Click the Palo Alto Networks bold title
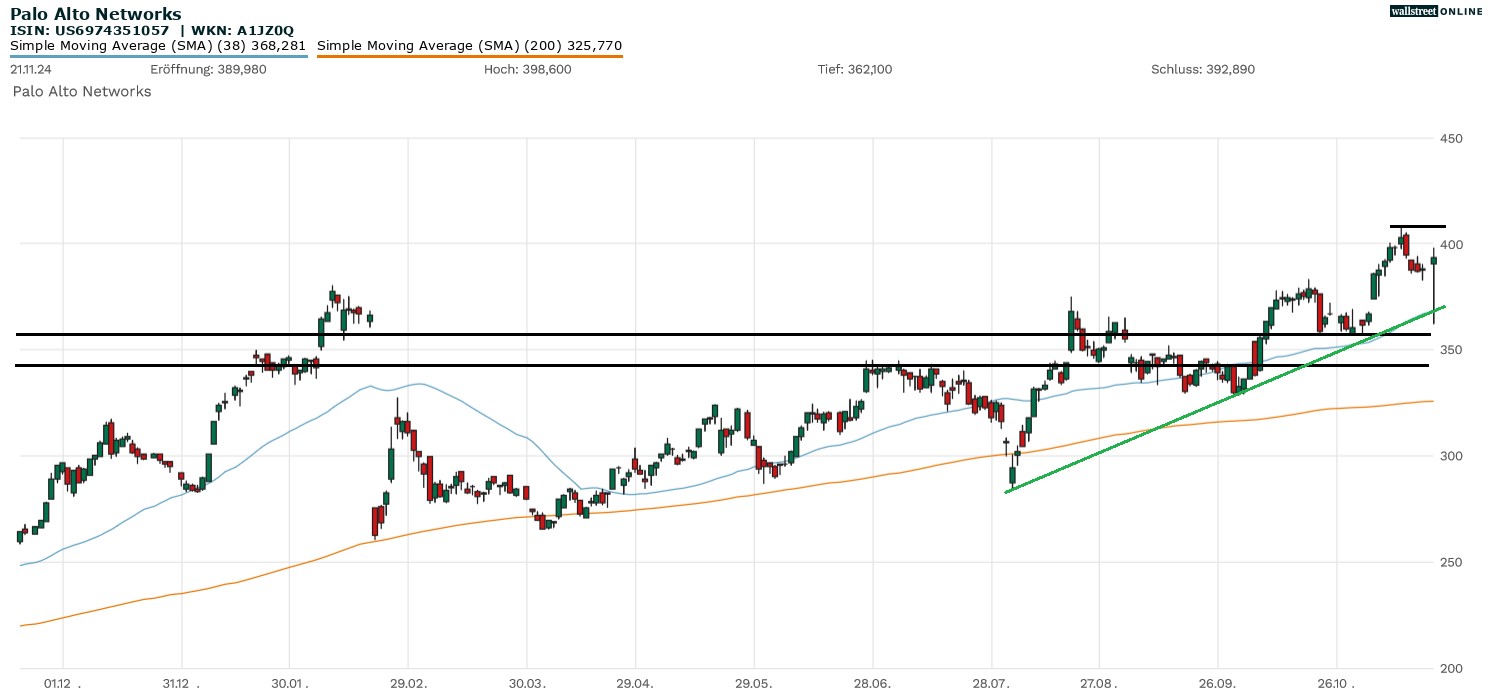The height and width of the screenshot is (689, 1490). pyautogui.click(x=96, y=14)
